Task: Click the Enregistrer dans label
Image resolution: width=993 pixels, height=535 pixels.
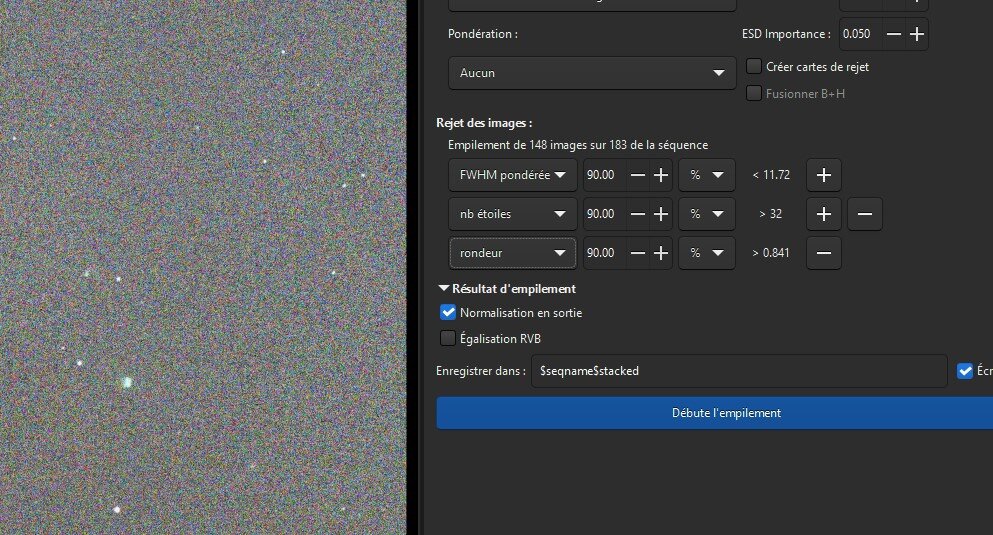Action: (481, 371)
